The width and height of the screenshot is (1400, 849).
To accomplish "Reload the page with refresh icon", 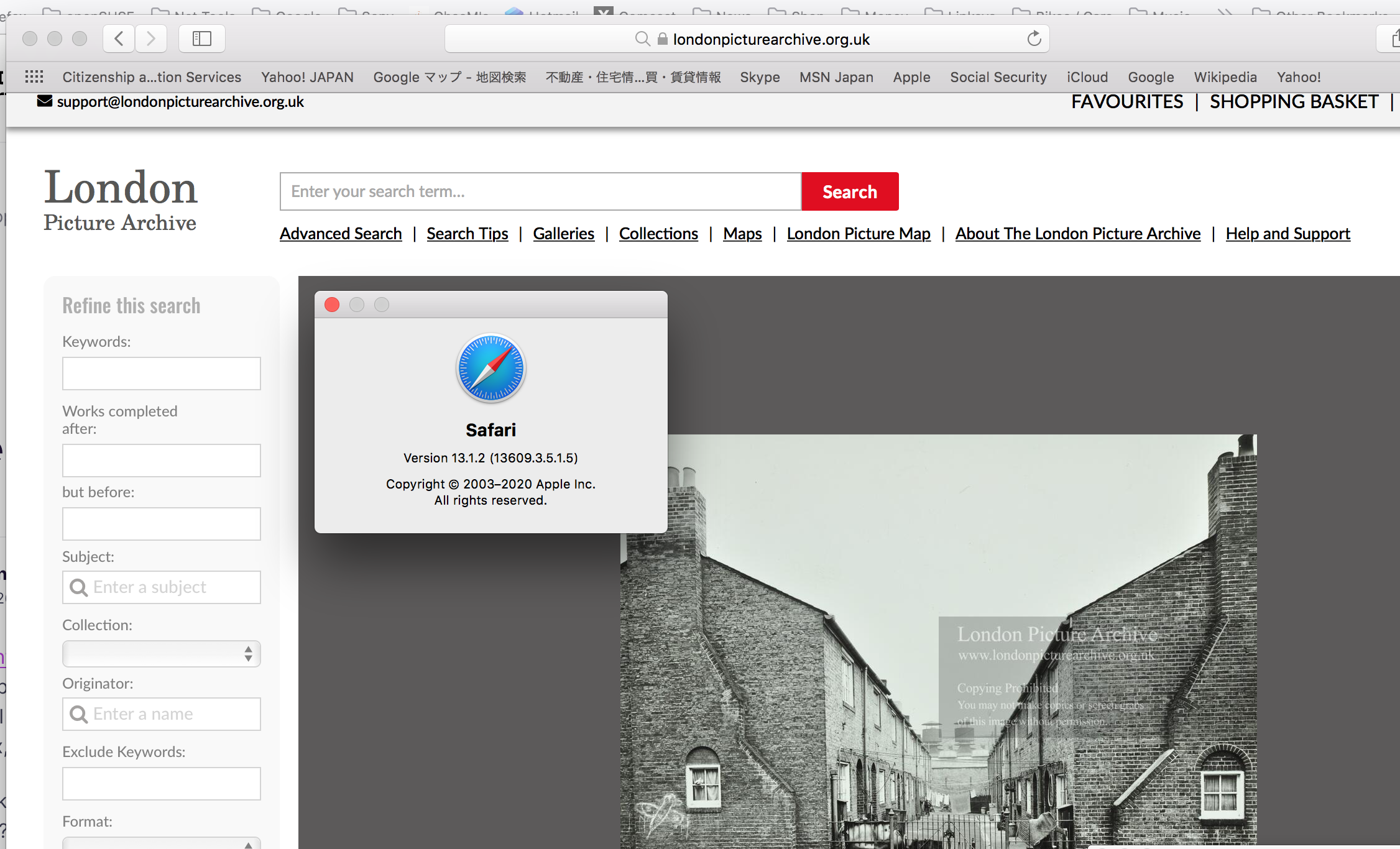I will 1034,39.
